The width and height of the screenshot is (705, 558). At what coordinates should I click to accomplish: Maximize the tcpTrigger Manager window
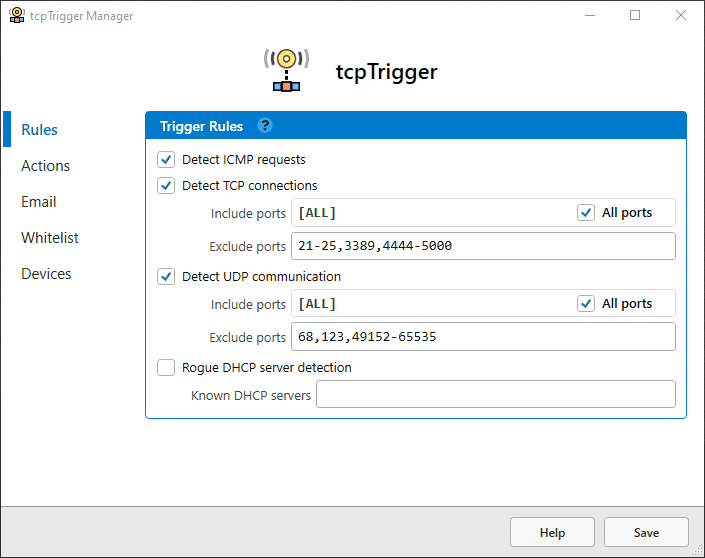635,15
